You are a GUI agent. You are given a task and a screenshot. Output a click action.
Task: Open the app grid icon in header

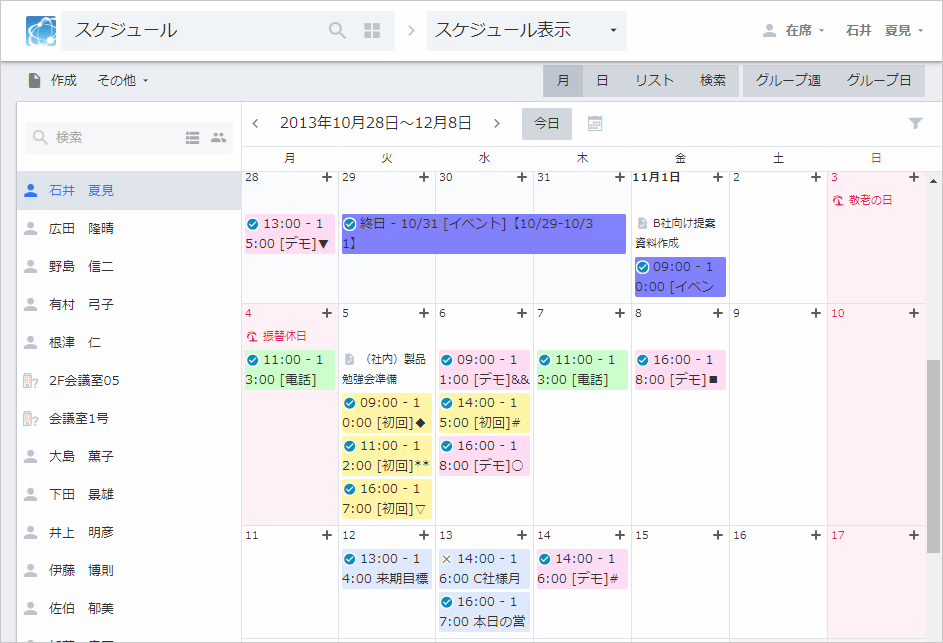tap(372, 31)
